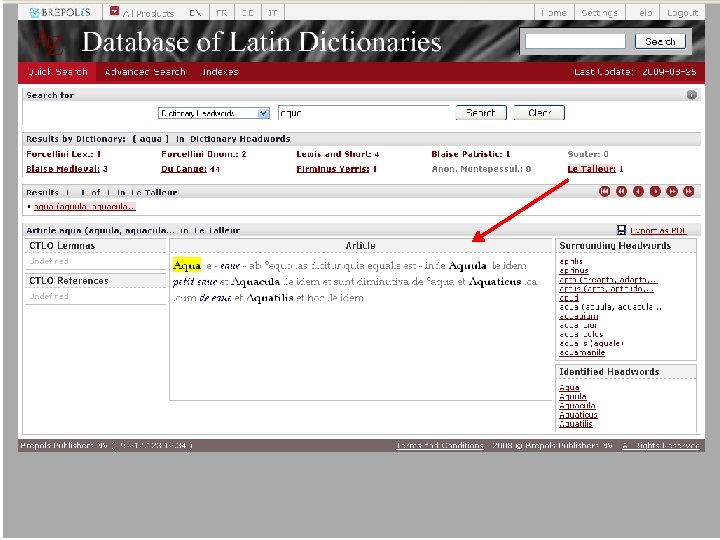Open identified headword Aquatilis
The height and width of the screenshot is (540, 720).
point(576,424)
